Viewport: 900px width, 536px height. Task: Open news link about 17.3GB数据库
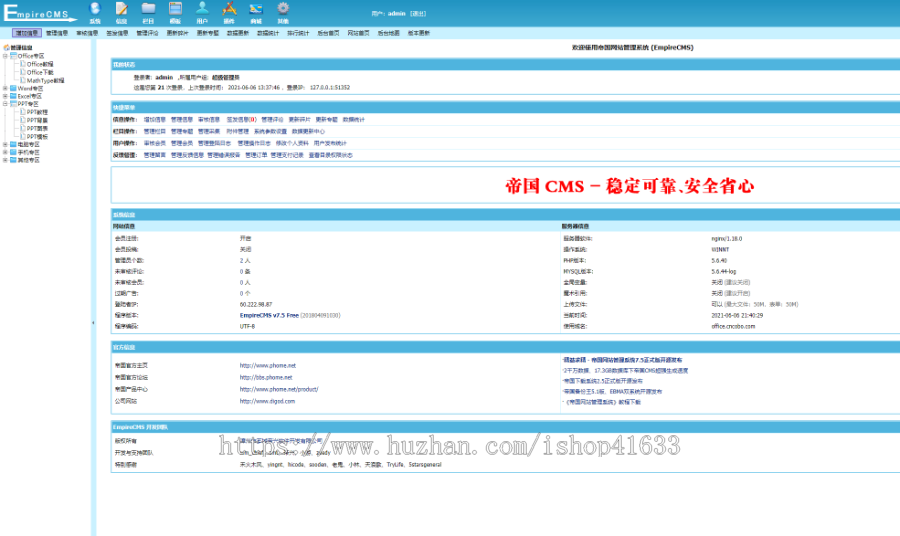point(626,371)
